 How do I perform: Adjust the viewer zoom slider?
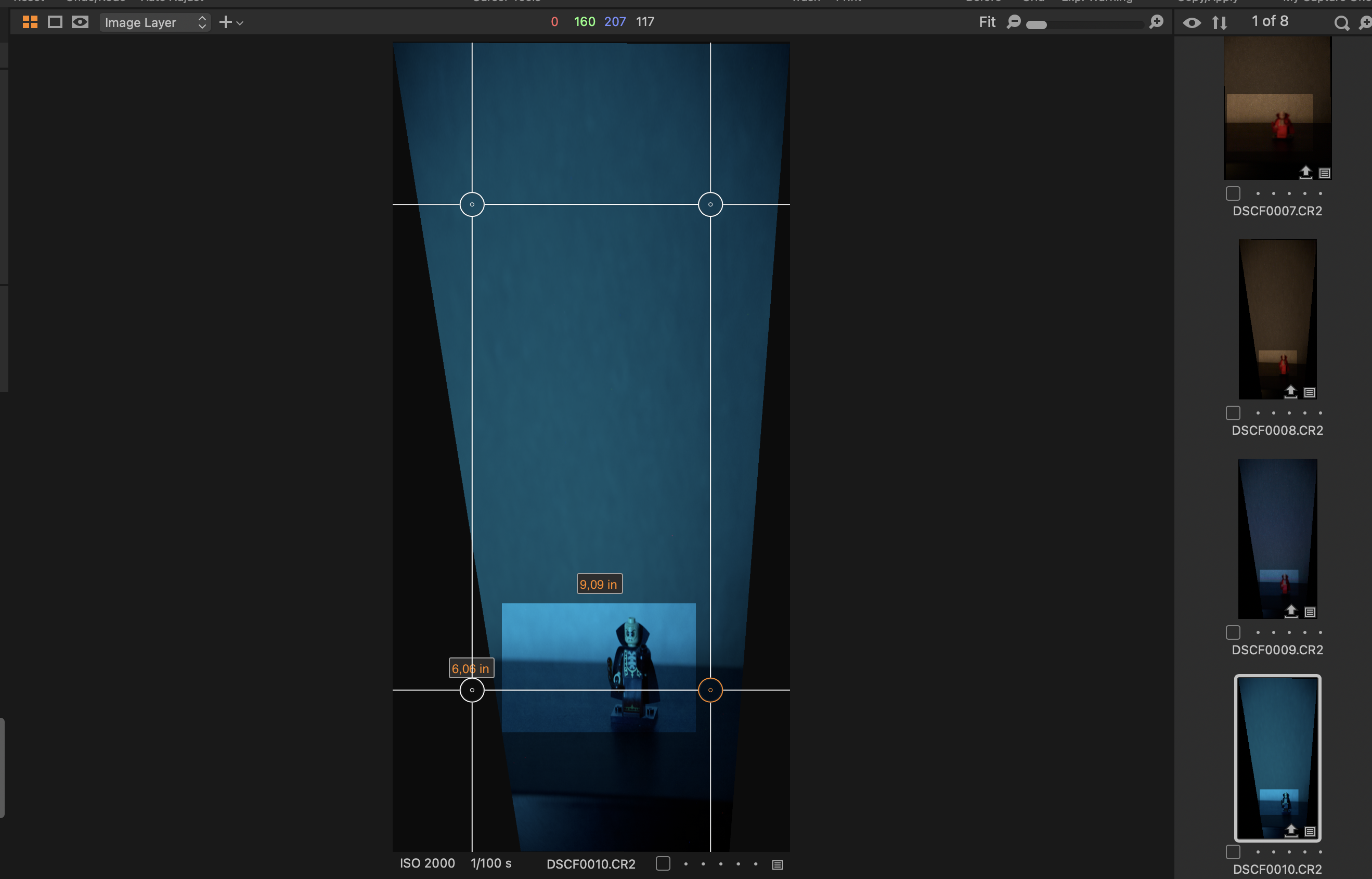point(1037,24)
